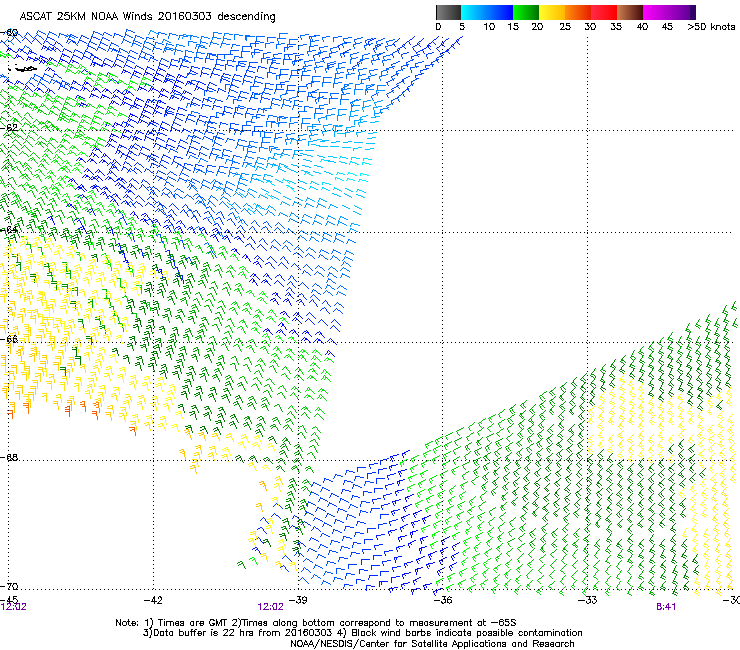Click the latitude label '-64'
This screenshot has width=740, height=650.
[x=10, y=230]
